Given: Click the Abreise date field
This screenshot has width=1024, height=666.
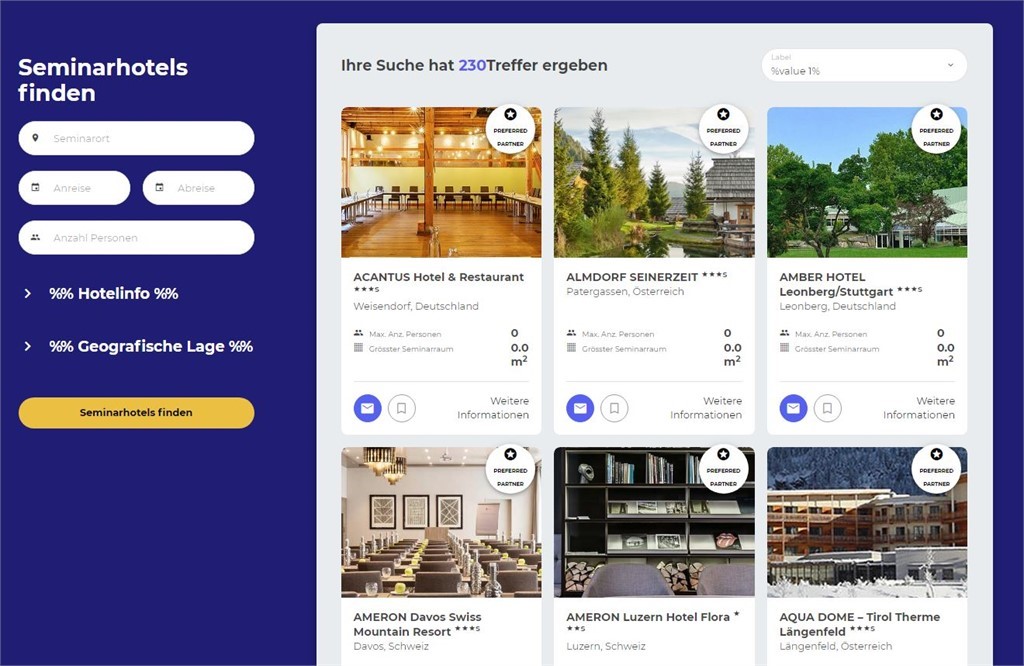Looking at the screenshot, I should tap(199, 188).
